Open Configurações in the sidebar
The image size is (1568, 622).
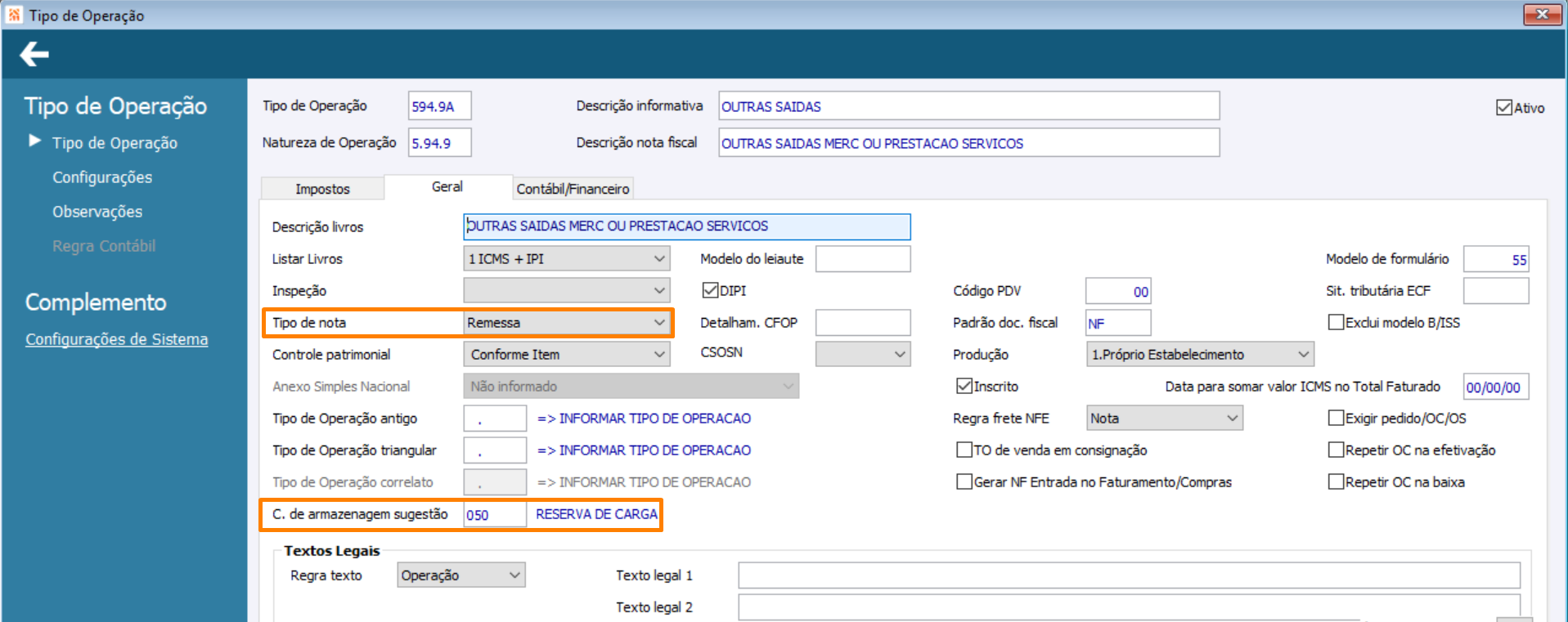click(x=102, y=177)
